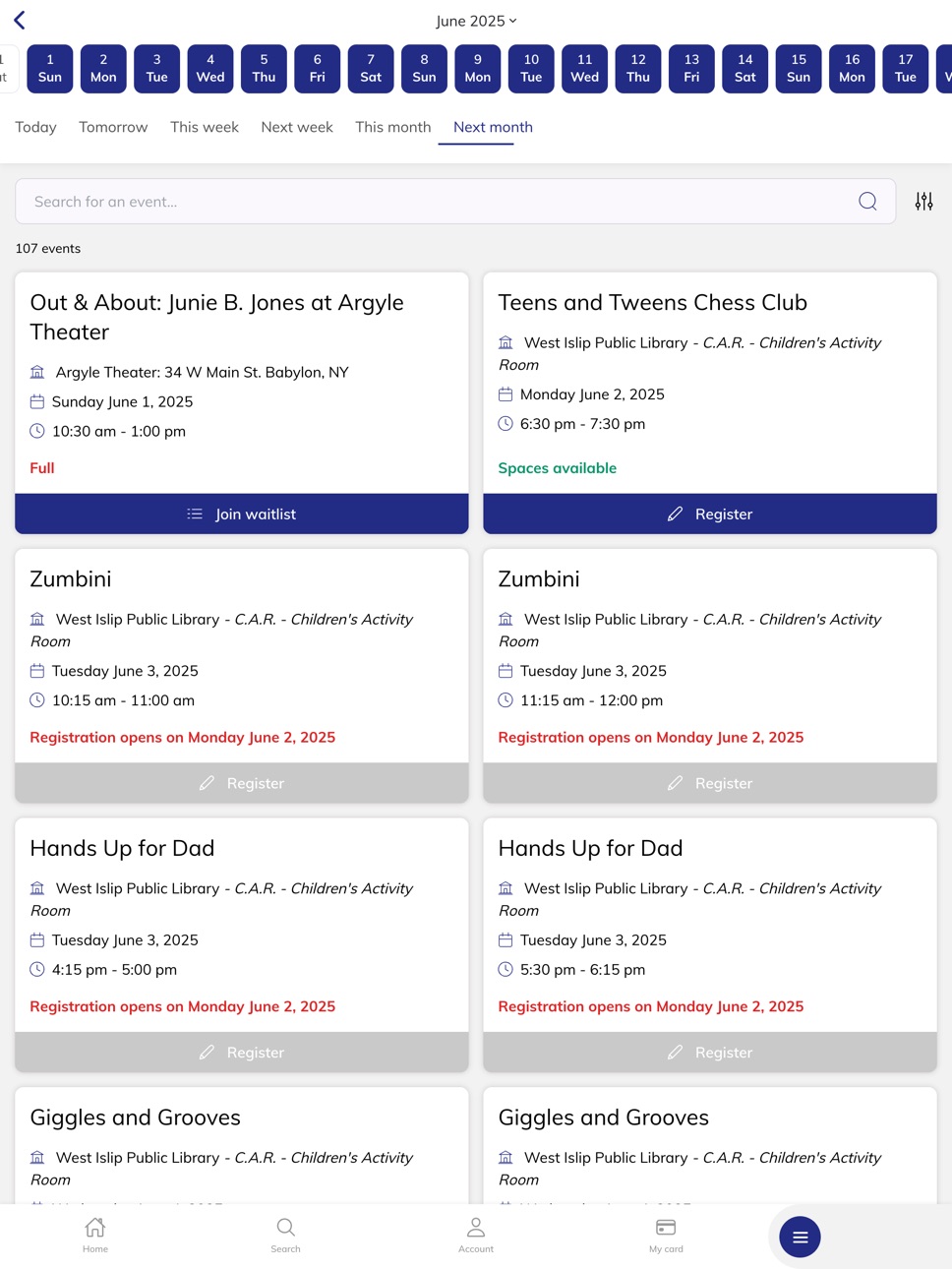This screenshot has height=1269, width=952.
Task: Pick the 5 Thu date chip
Action: coord(264,69)
